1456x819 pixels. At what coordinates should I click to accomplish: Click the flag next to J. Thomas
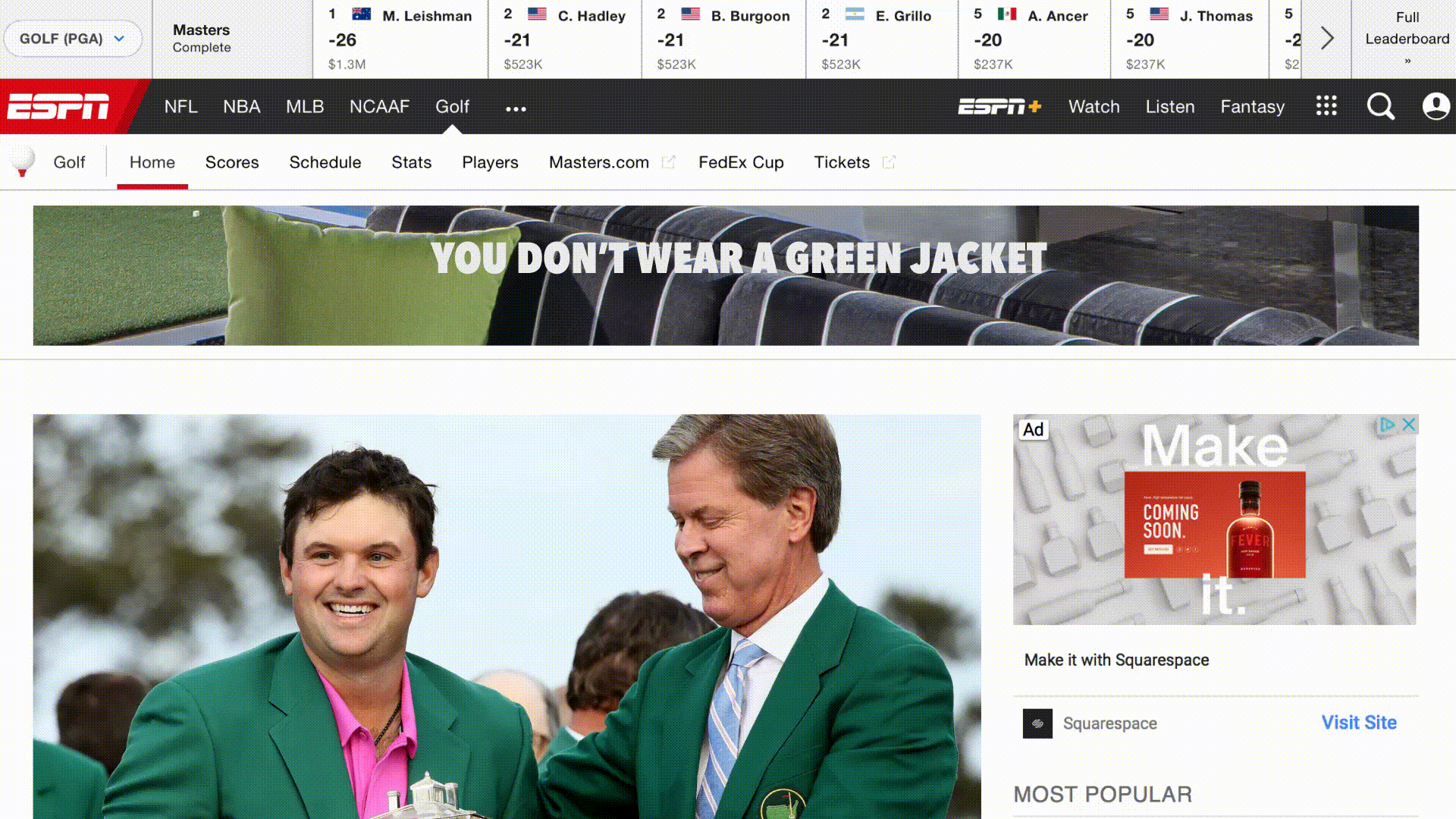pos(1159,14)
